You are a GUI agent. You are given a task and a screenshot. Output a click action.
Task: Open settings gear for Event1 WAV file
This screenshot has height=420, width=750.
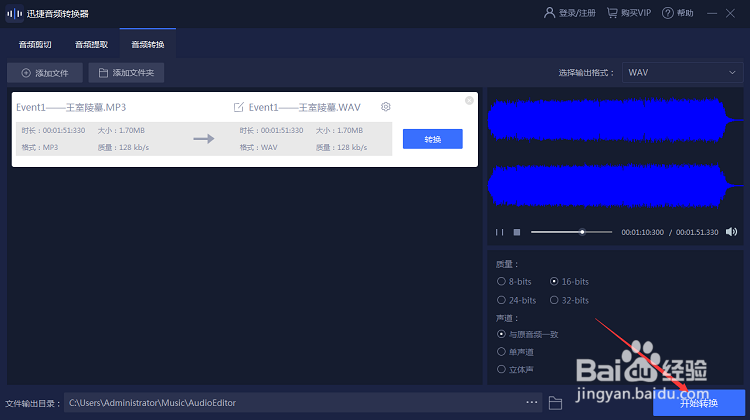[386, 107]
